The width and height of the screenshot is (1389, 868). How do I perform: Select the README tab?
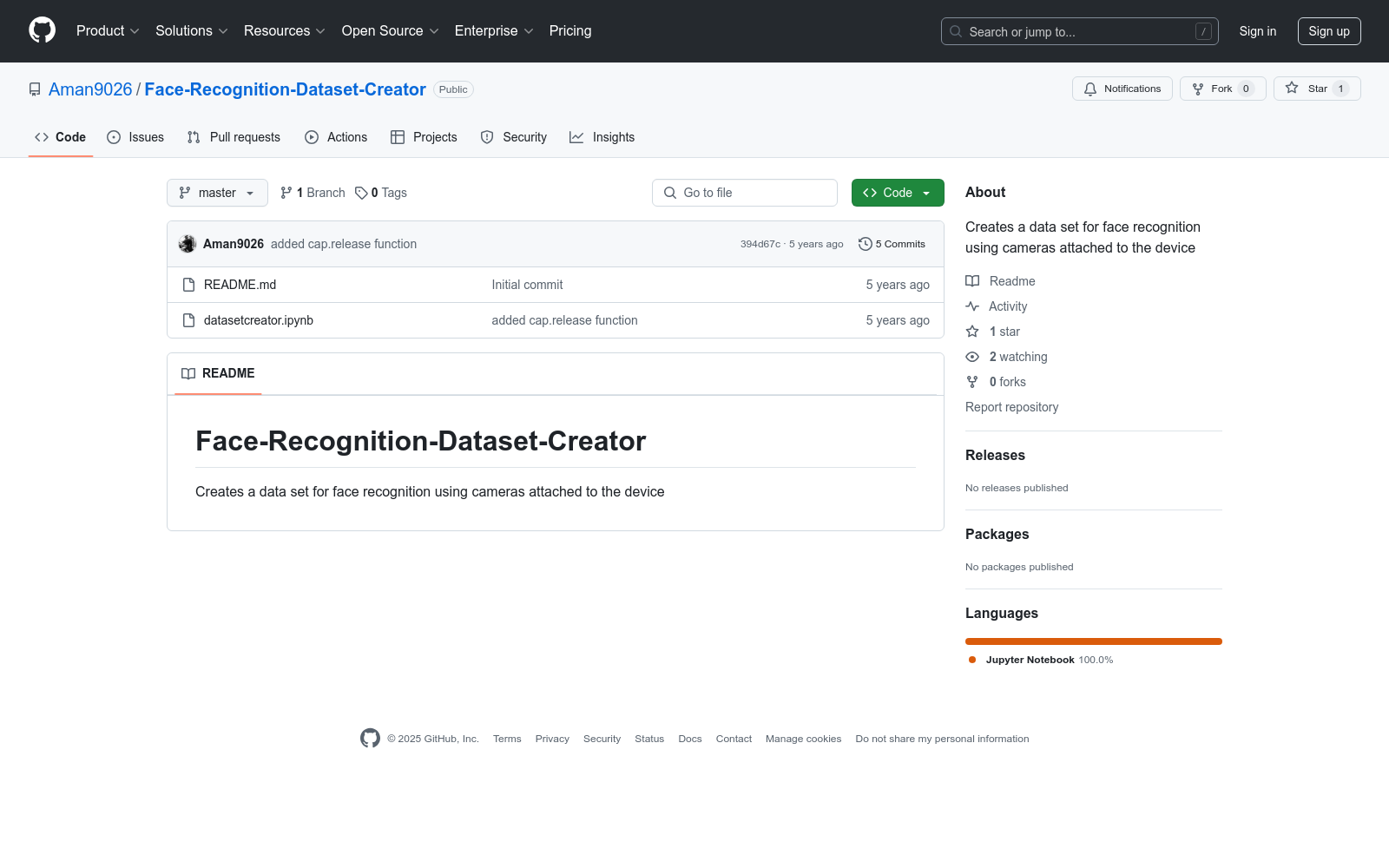218,373
